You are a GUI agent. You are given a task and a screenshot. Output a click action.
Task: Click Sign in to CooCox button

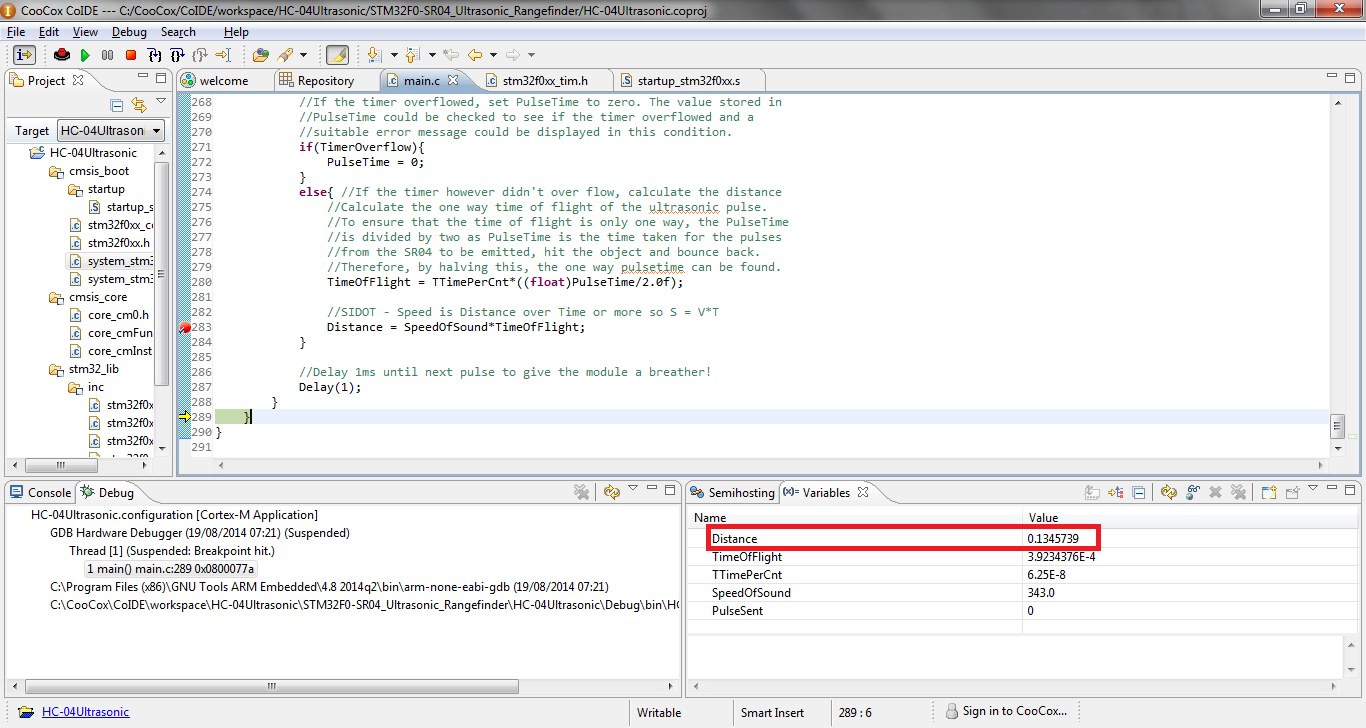pyautogui.click(x=1013, y=712)
